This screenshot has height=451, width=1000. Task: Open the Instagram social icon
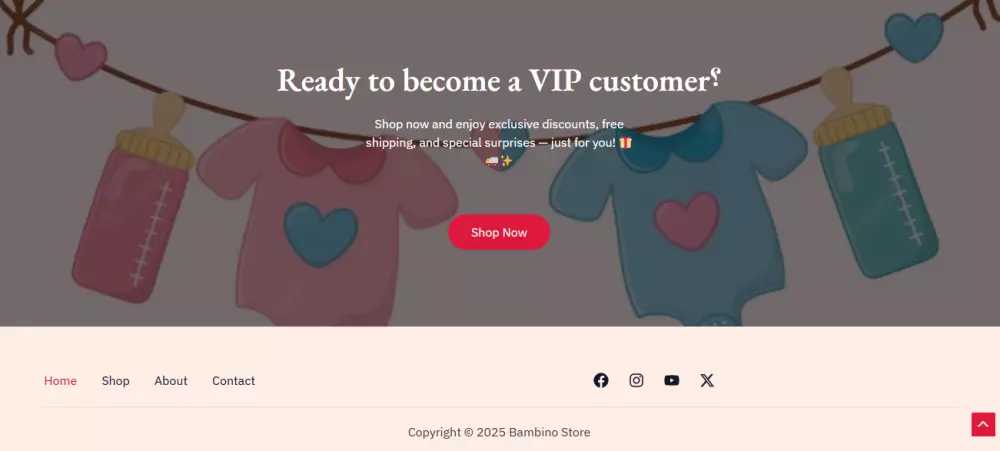pos(636,380)
